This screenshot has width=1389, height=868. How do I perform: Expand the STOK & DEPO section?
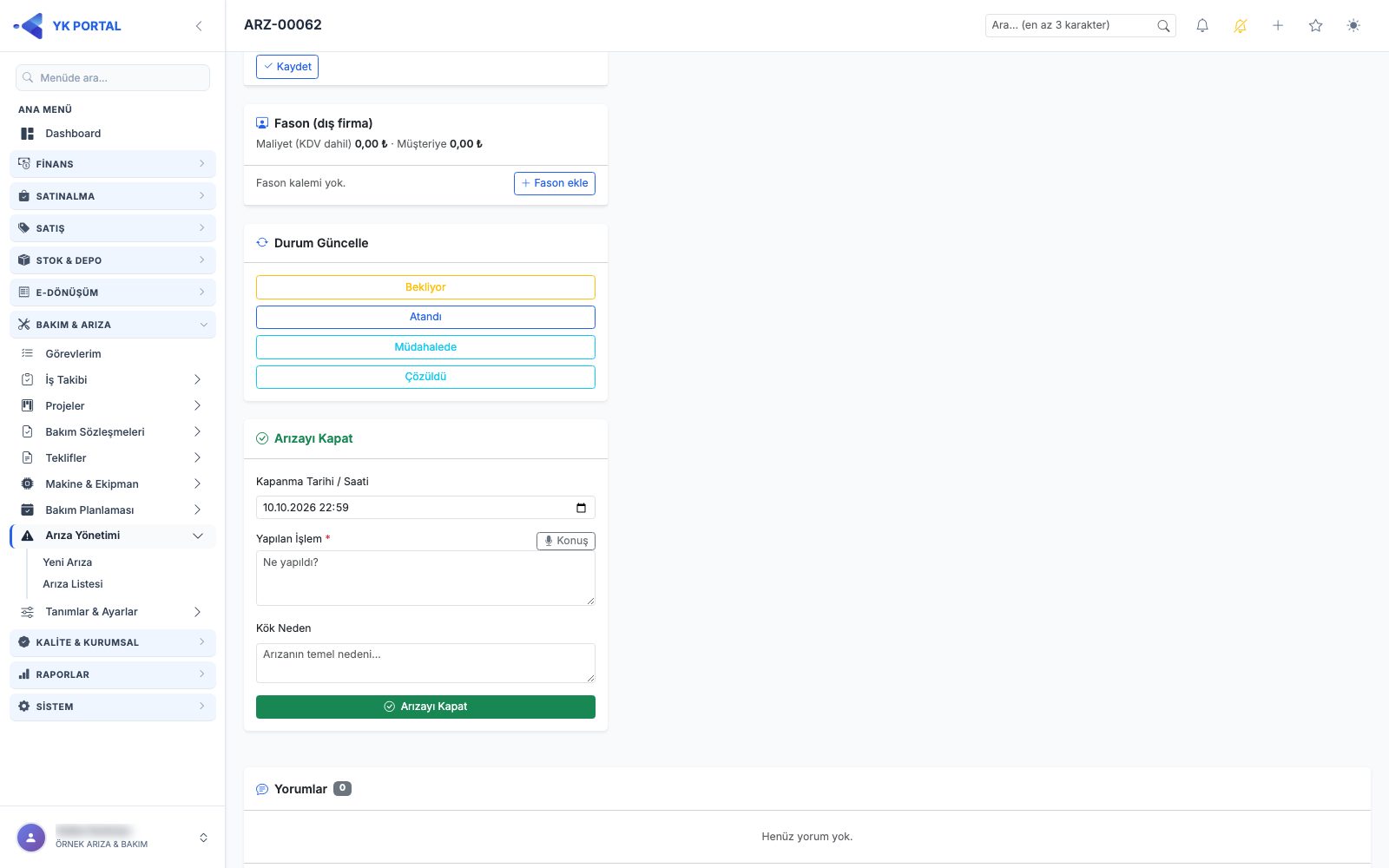point(113,260)
